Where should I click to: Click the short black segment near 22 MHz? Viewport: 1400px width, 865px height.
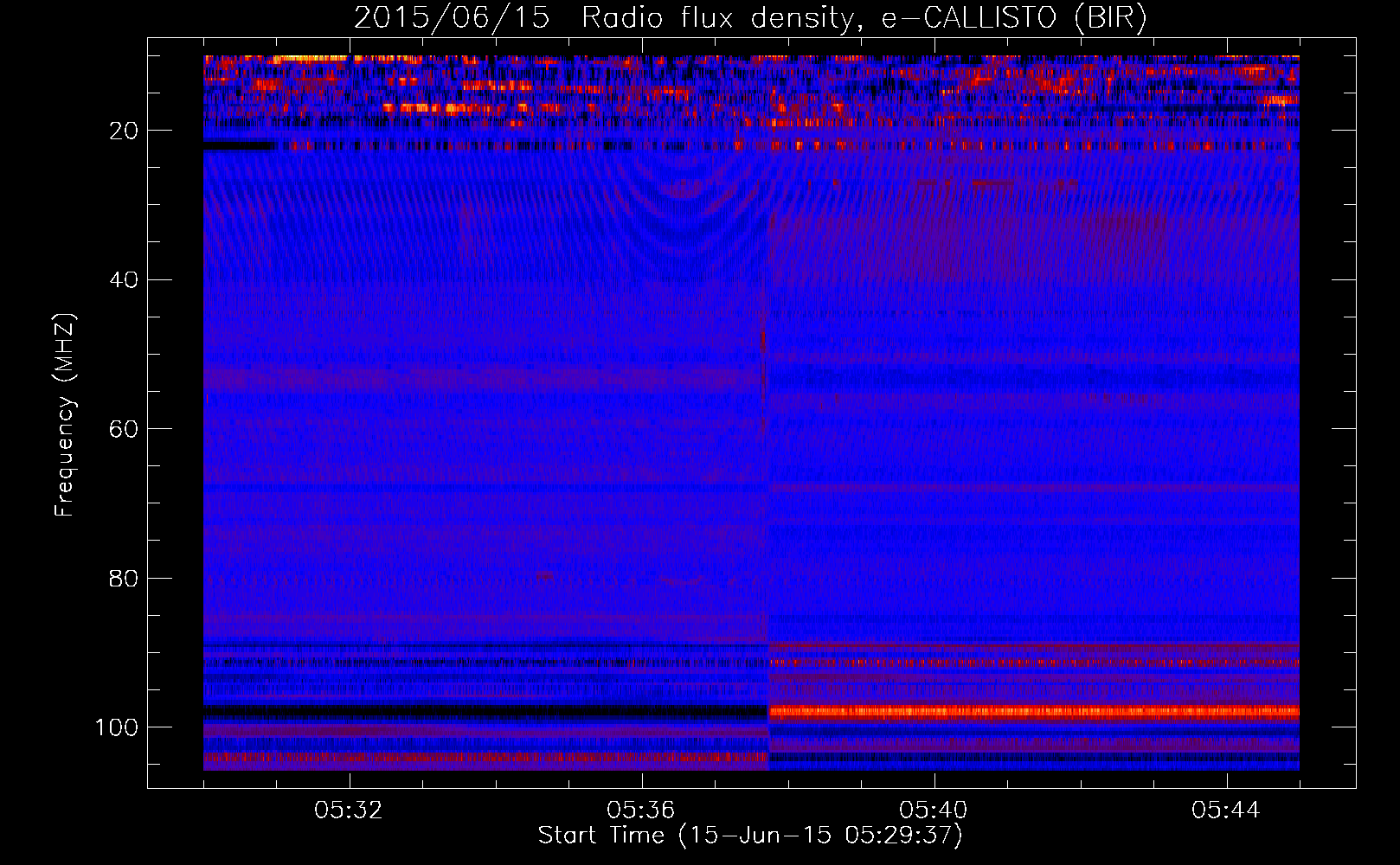[x=239, y=146]
